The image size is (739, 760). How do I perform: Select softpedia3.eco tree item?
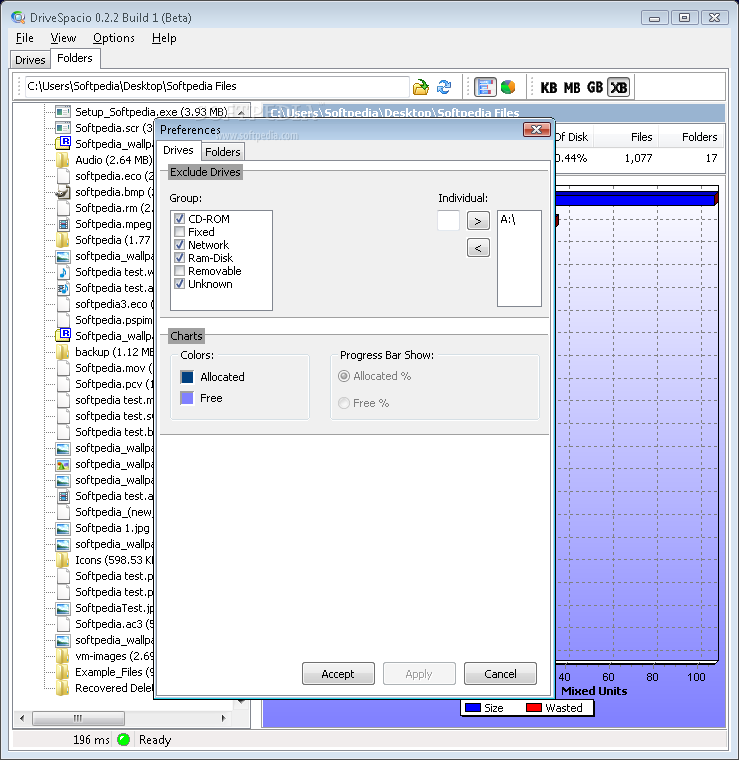(x=114, y=304)
